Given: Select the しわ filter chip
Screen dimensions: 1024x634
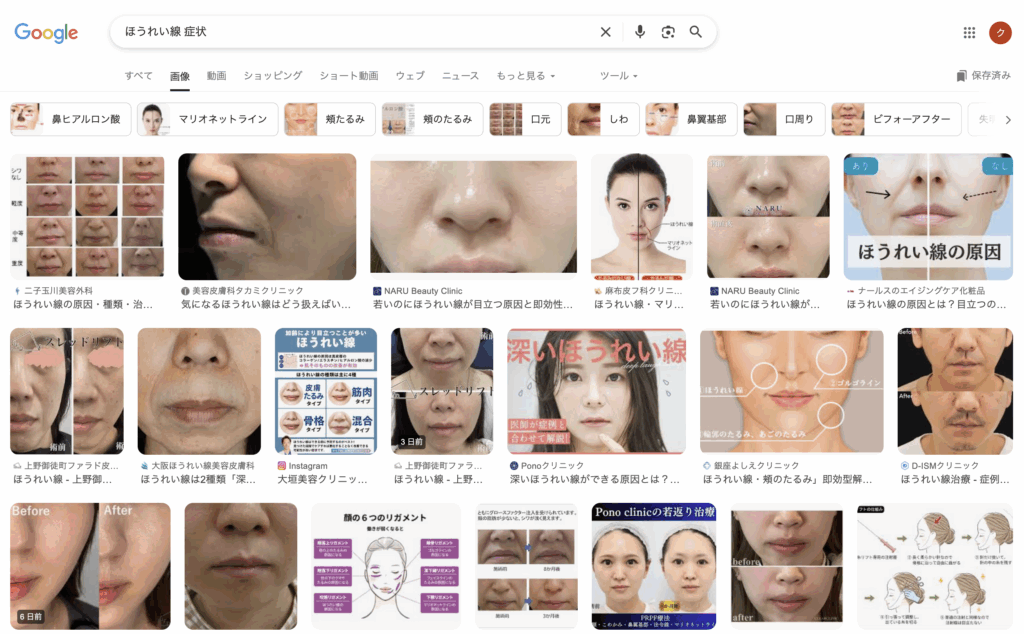Looking at the screenshot, I should coord(603,119).
